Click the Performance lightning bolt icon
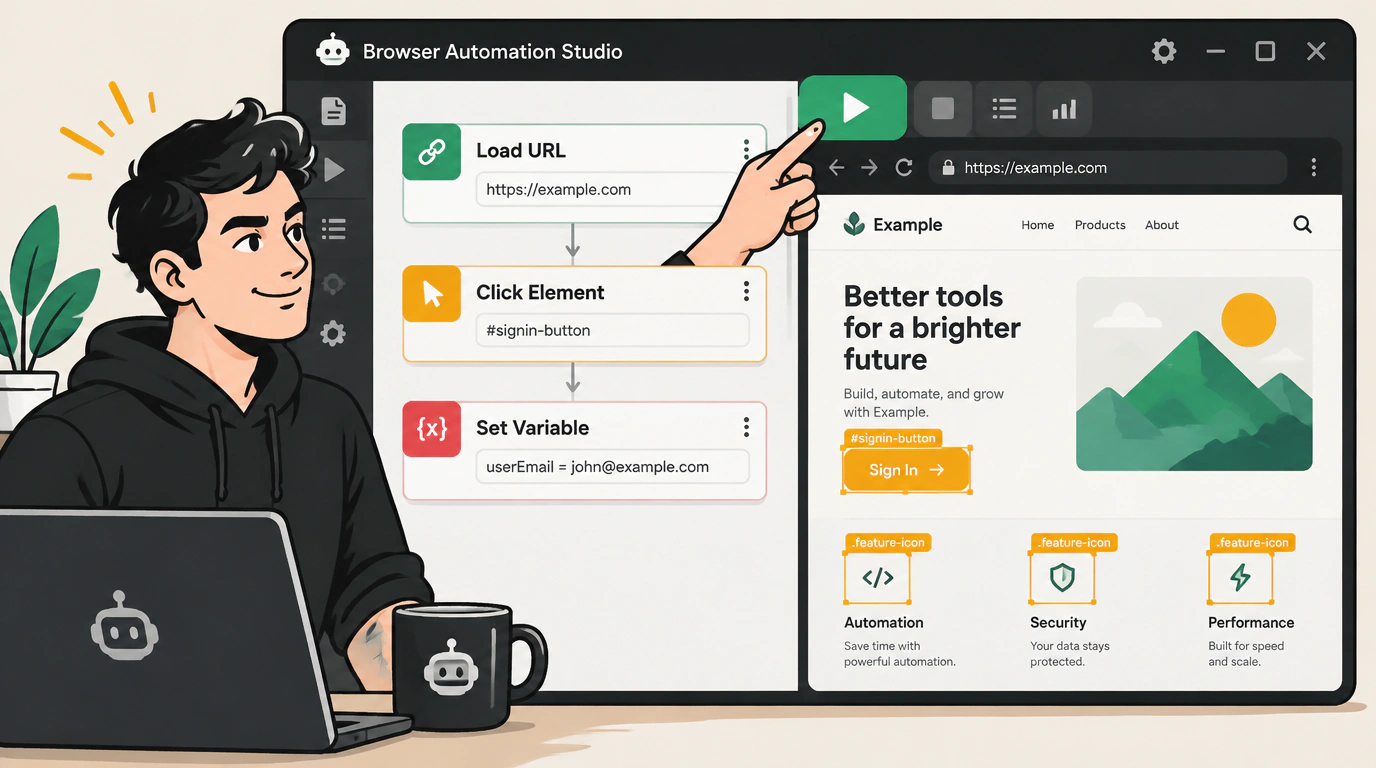 [1240, 577]
